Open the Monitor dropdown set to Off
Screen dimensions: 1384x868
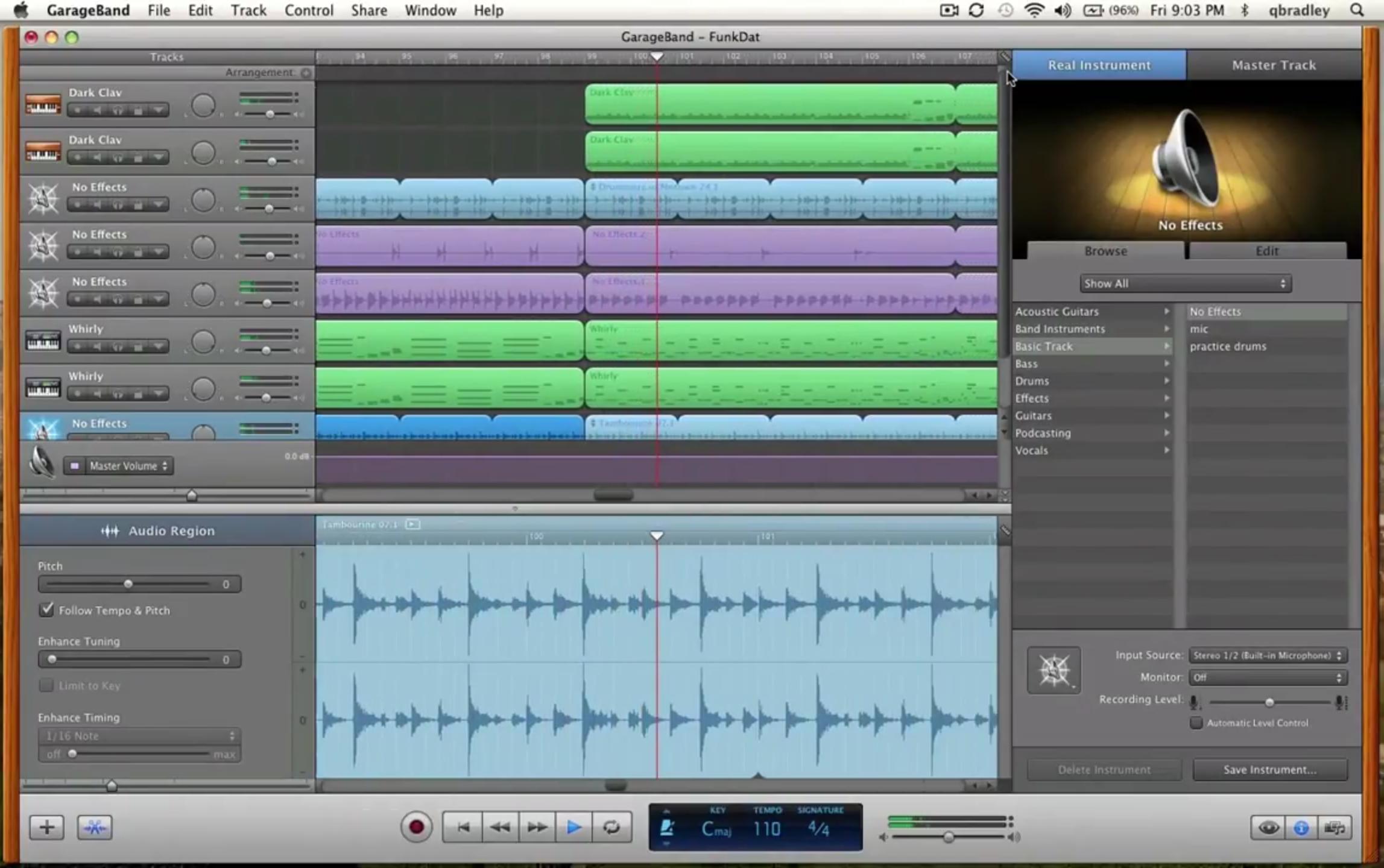1268,678
